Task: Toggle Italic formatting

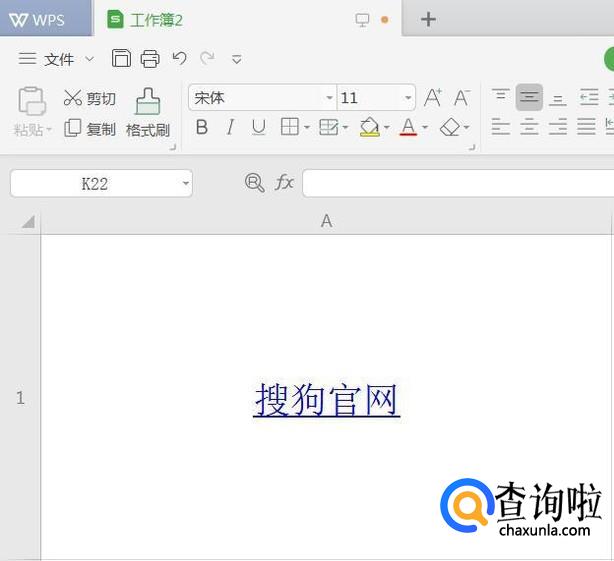Action: (x=230, y=127)
